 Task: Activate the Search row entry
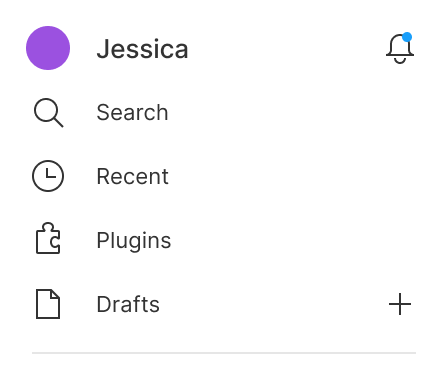tap(224, 112)
